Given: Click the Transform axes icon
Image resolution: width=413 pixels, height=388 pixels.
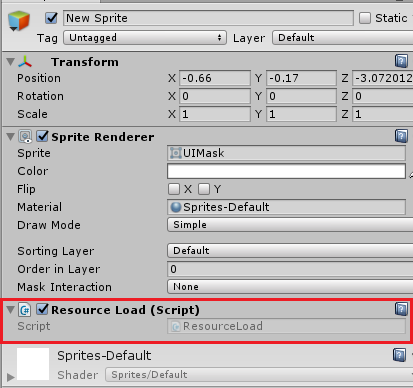Looking at the screenshot, I should pos(25,62).
